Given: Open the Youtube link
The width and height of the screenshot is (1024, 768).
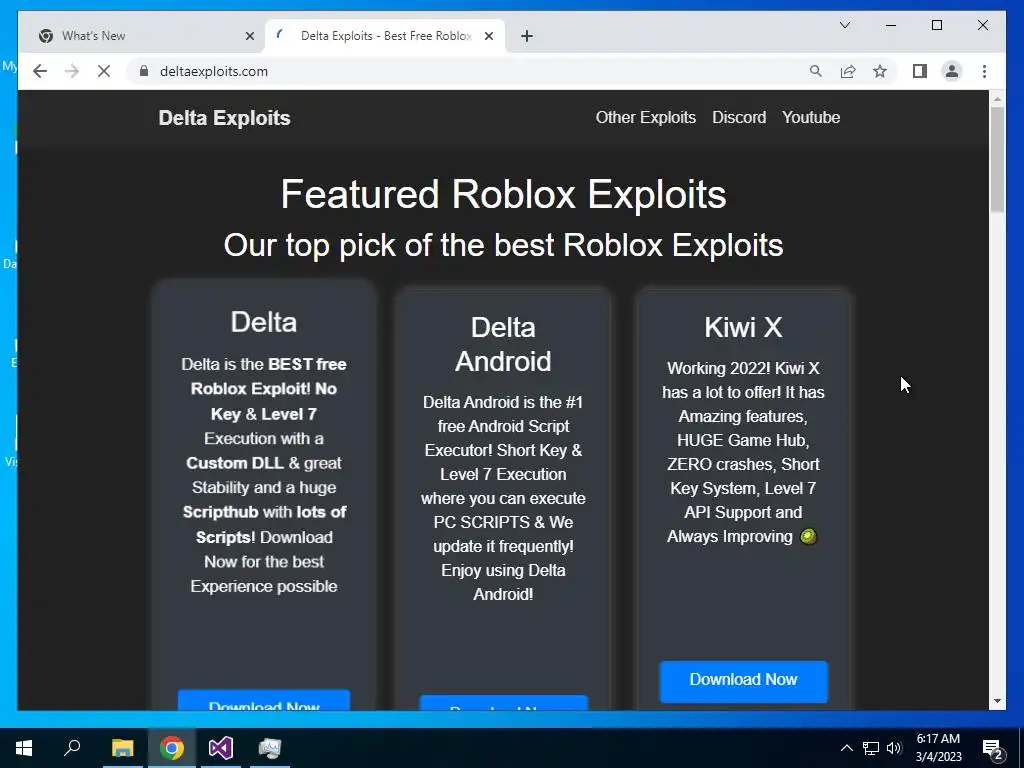Looking at the screenshot, I should (810, 118).
